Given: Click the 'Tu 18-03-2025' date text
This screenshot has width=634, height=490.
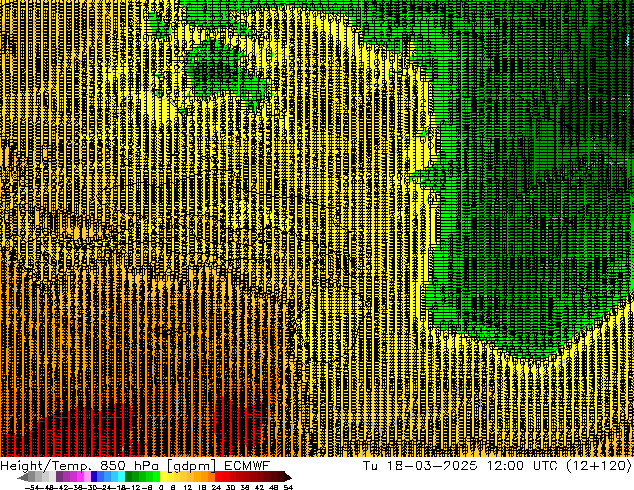Looking at the screenshot, I should coord(420,466).
